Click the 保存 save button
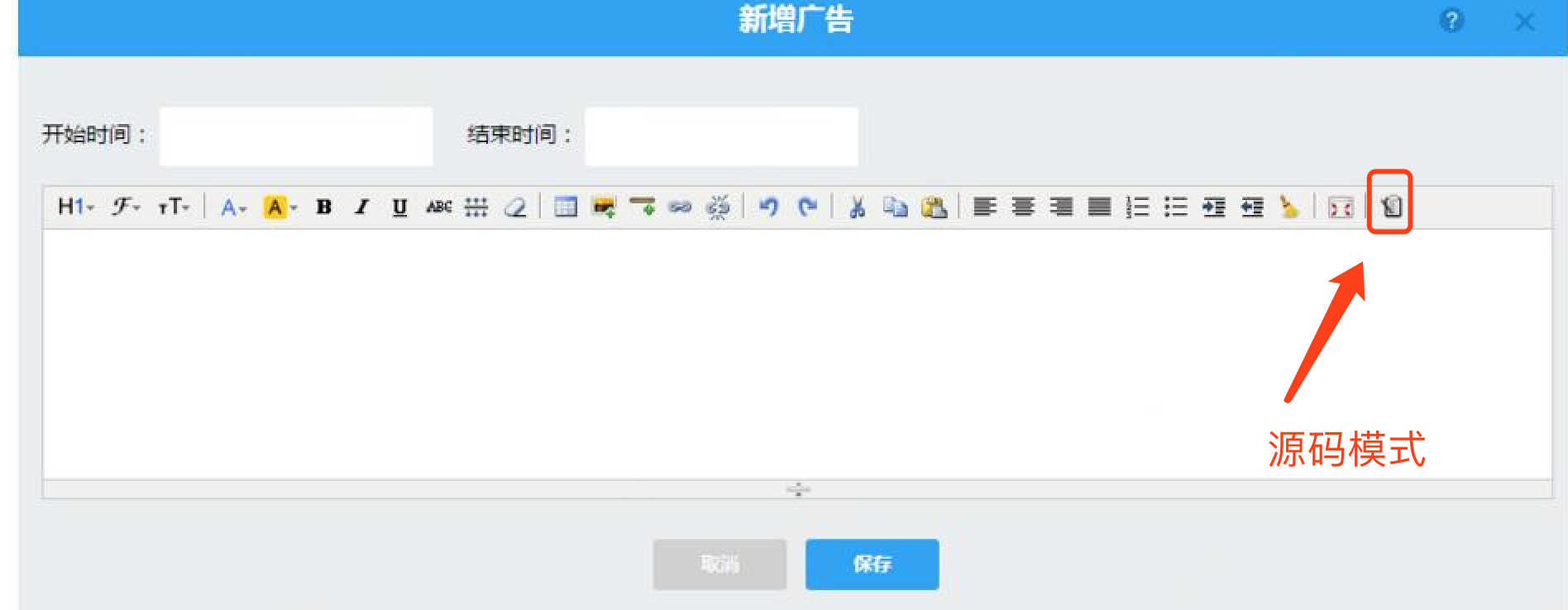 click(872, 565)
